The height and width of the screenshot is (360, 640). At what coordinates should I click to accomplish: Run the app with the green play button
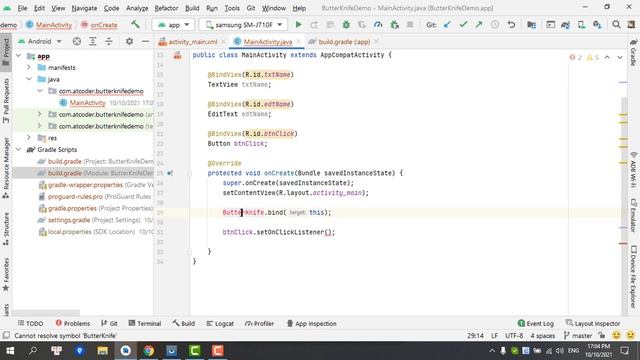coord(298,25)
